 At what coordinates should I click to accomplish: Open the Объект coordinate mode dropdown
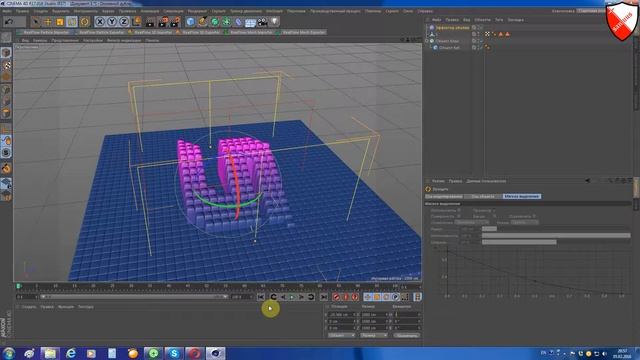coord(341,335)
